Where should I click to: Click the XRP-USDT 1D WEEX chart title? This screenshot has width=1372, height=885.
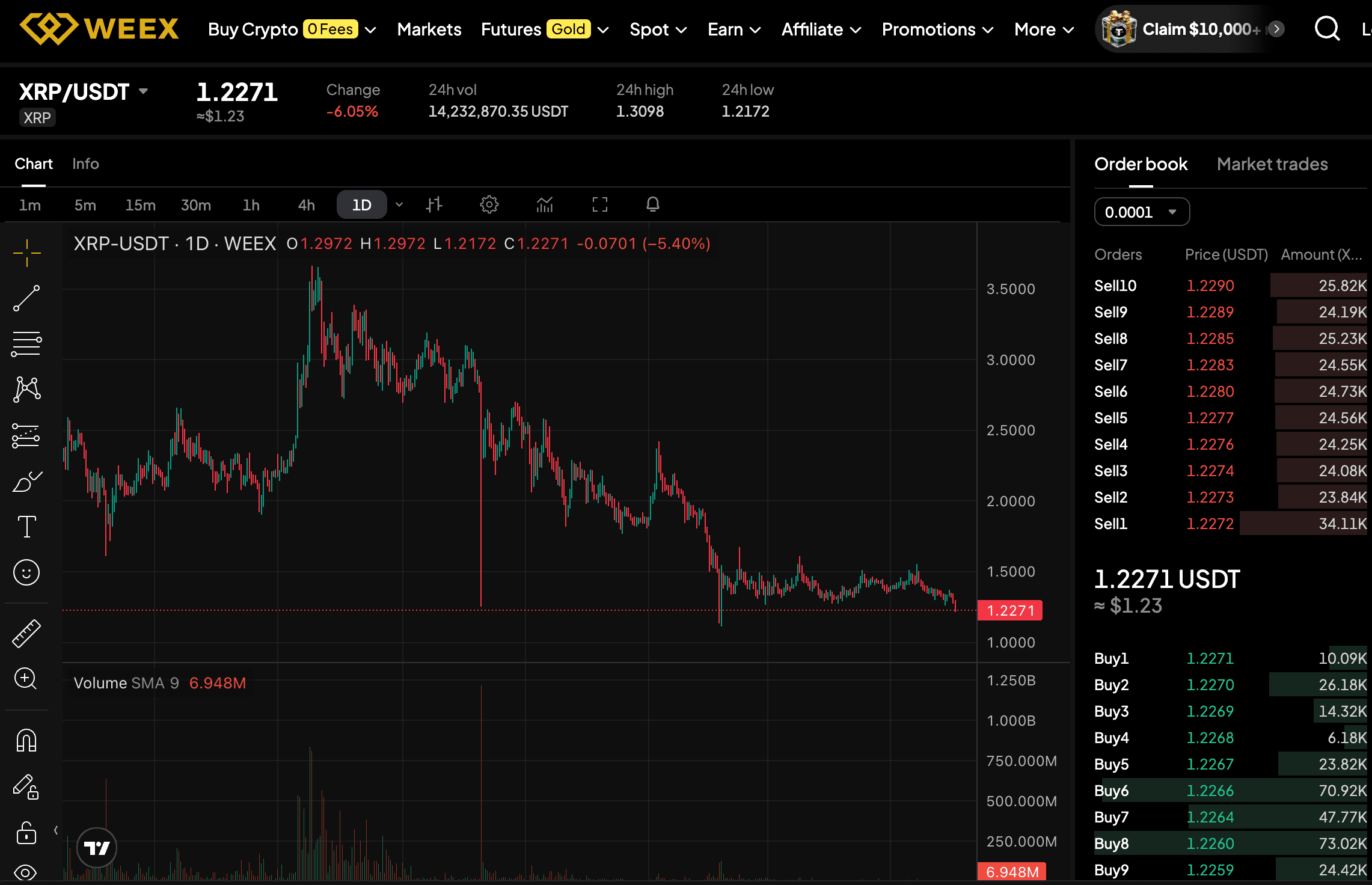tap(174, 243)
